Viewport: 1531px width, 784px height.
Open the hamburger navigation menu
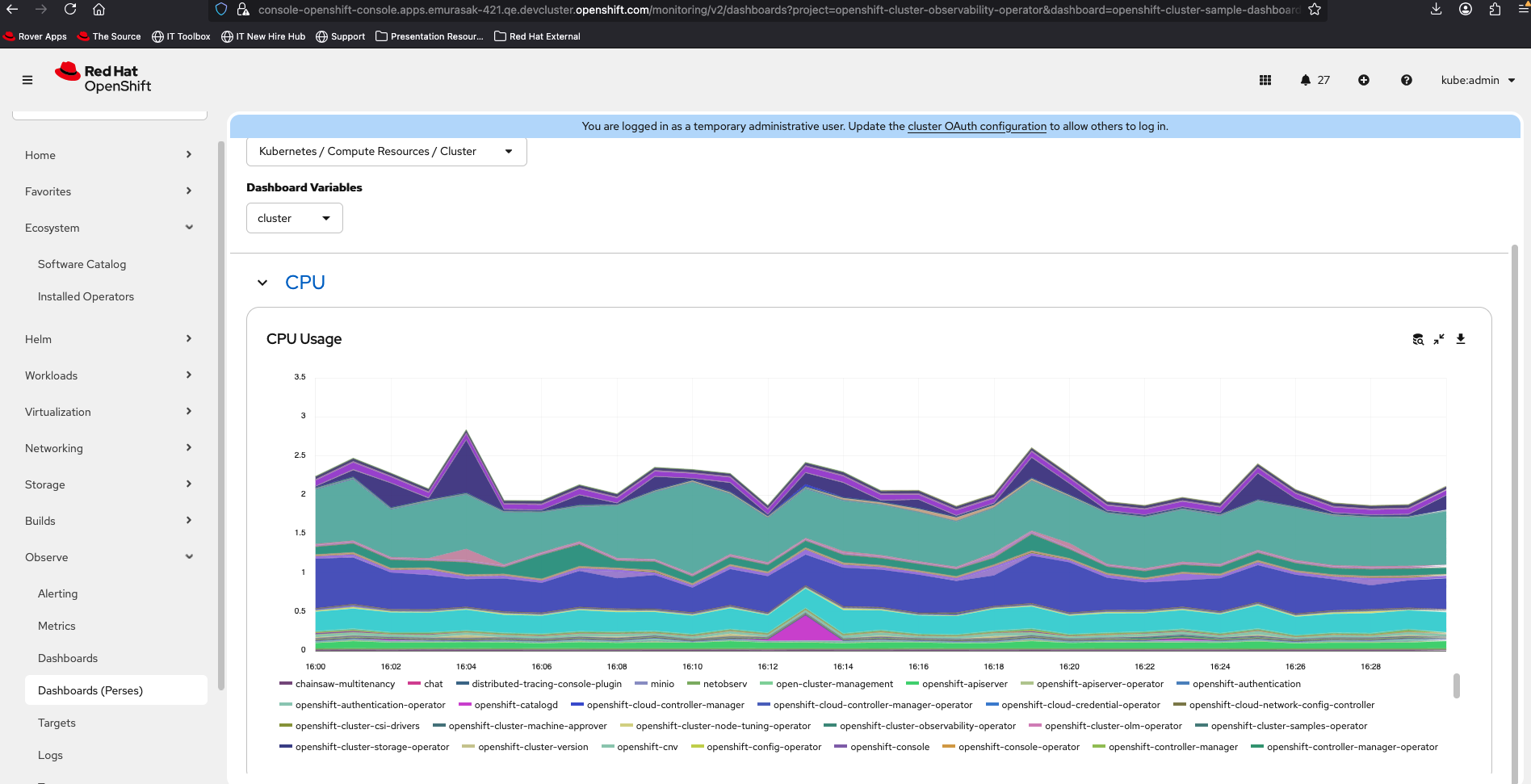27,80
